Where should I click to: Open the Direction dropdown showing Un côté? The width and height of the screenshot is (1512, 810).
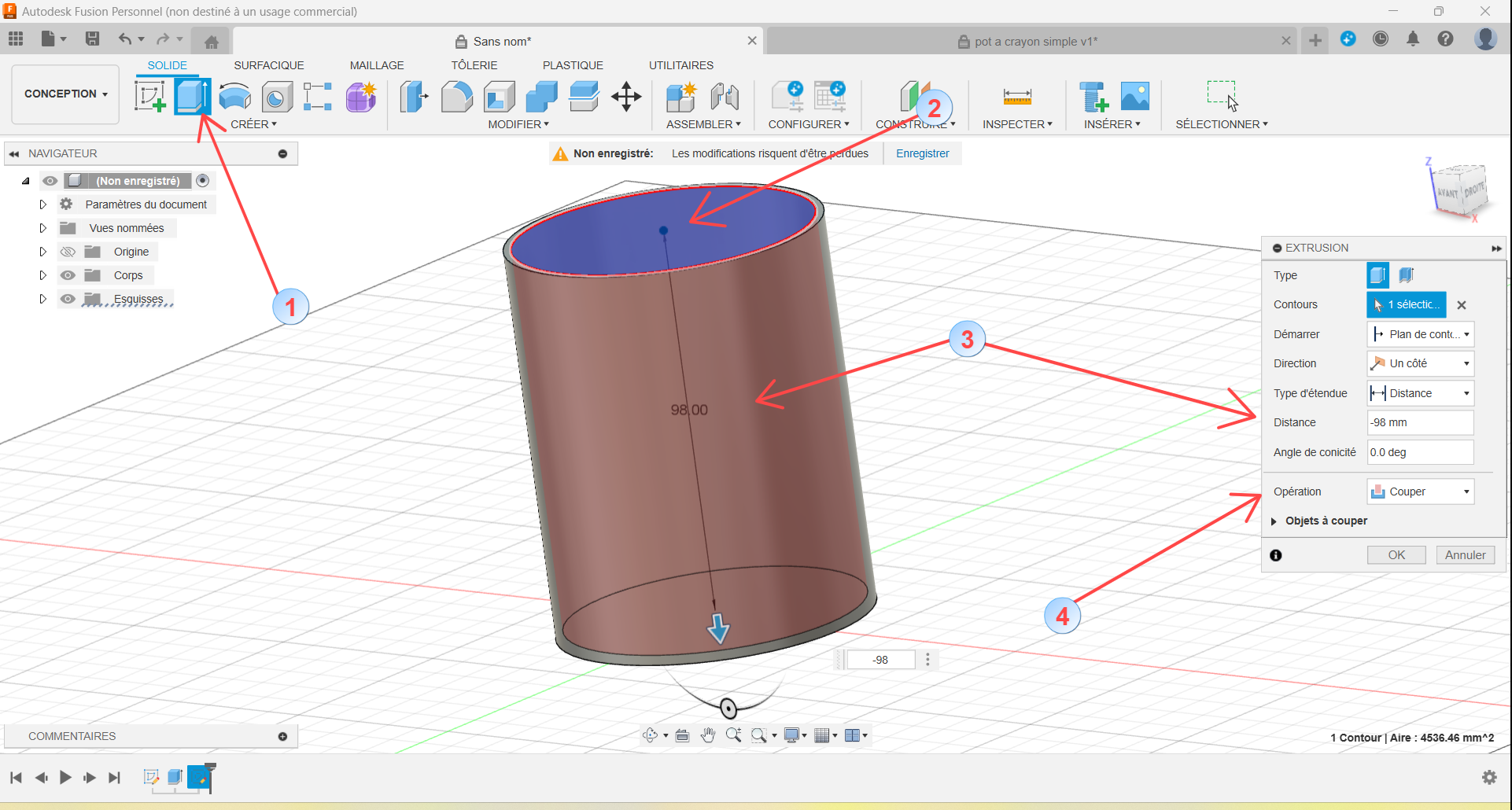[1420, 363]
